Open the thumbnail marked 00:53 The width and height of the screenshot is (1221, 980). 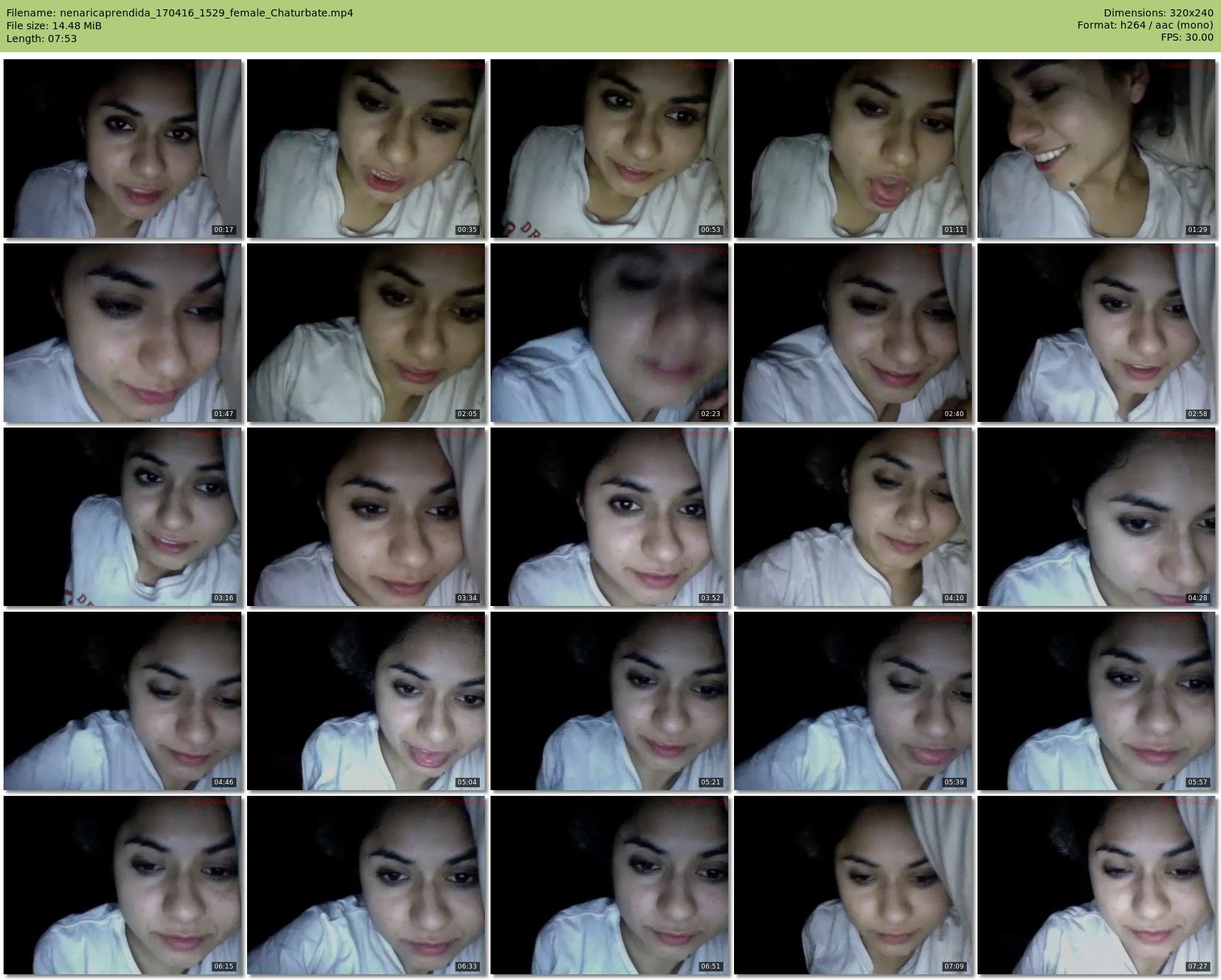coord(610,148)
